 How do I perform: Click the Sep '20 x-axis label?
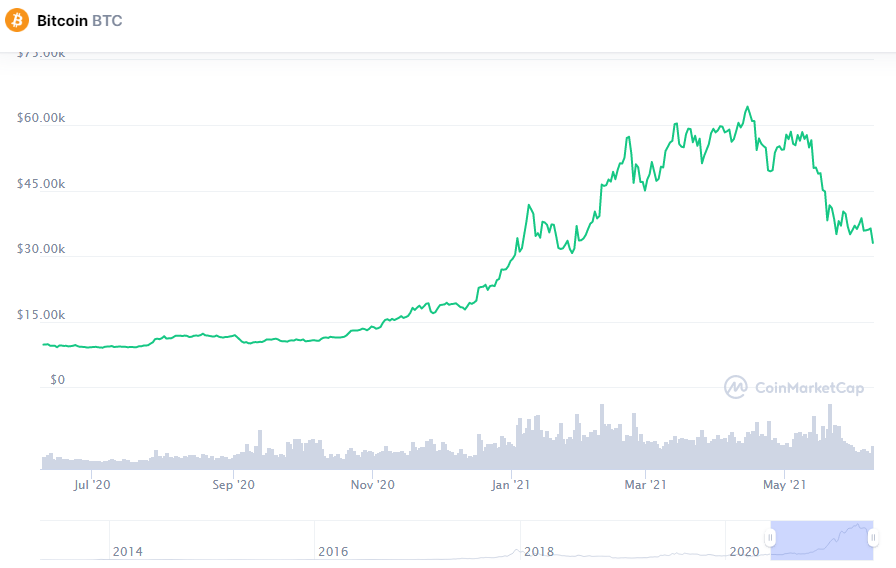(x=235, y=485)
